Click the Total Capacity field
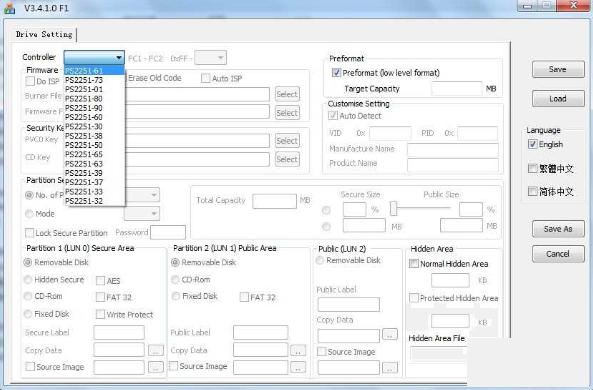This screenshot has width=593, height=390. [x=274, y=201]
